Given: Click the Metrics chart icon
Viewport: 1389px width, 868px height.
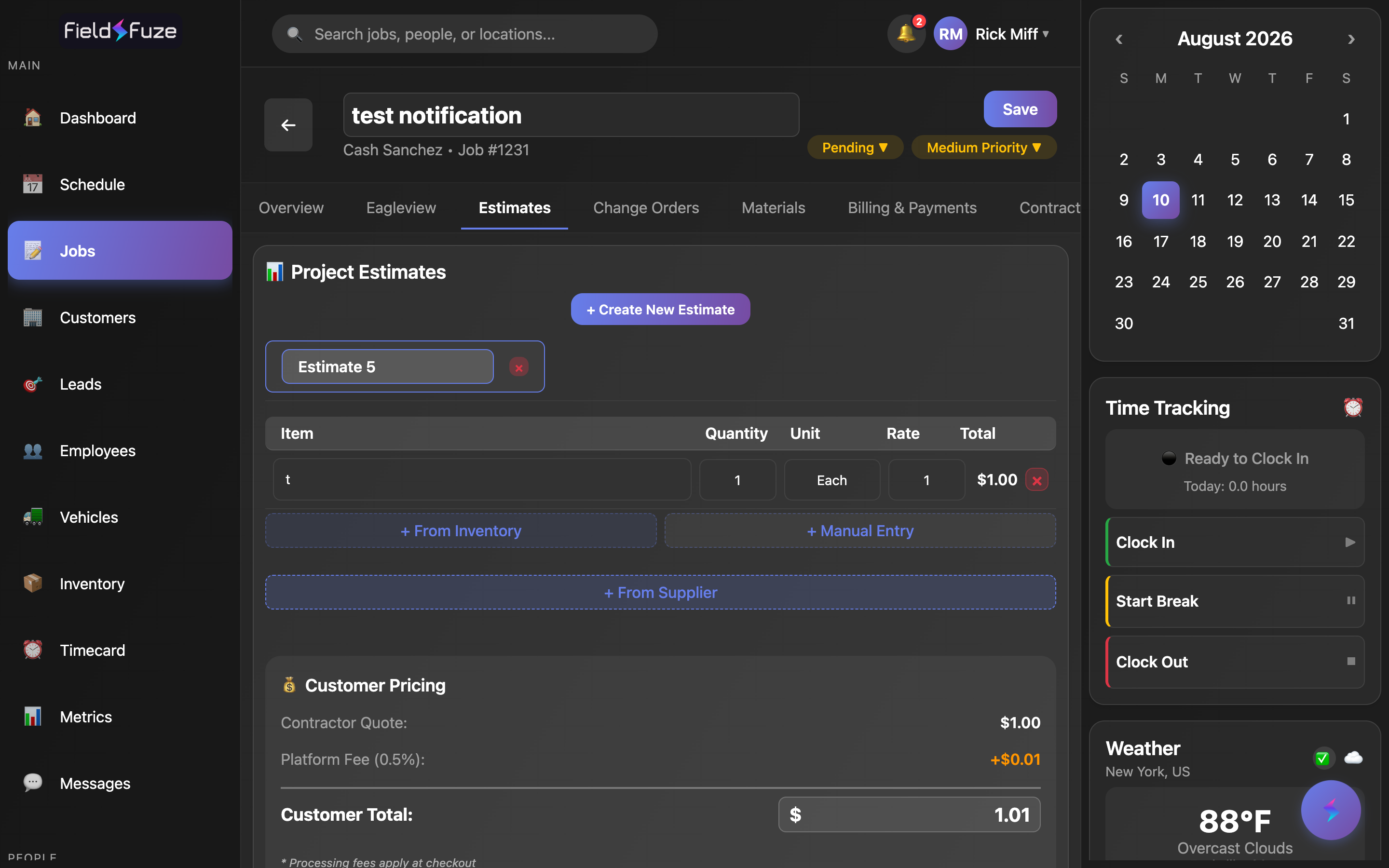Looking at the screenshot, I should pos(33,717).
